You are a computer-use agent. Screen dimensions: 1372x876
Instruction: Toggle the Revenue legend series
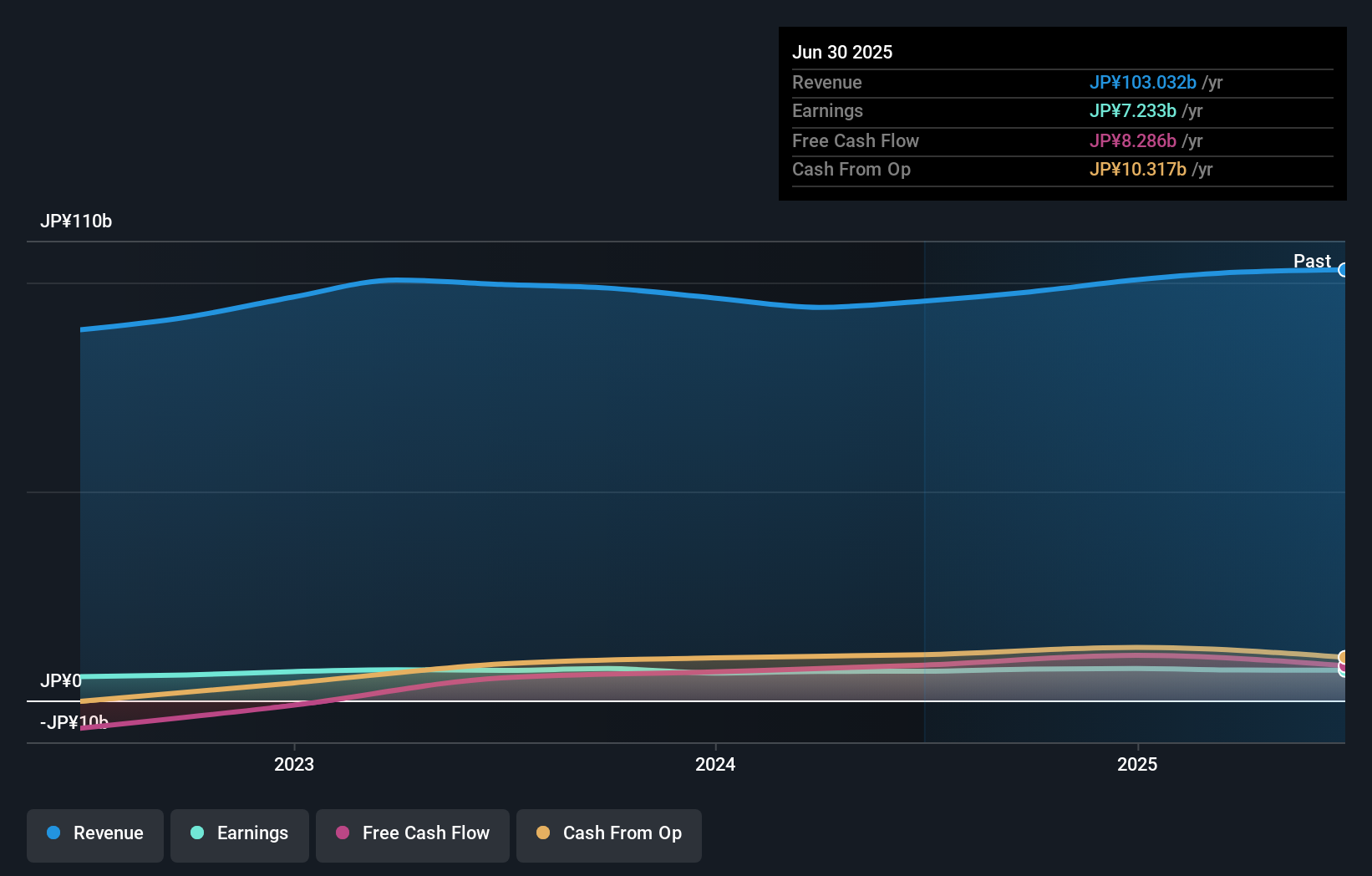click(95, 835)
